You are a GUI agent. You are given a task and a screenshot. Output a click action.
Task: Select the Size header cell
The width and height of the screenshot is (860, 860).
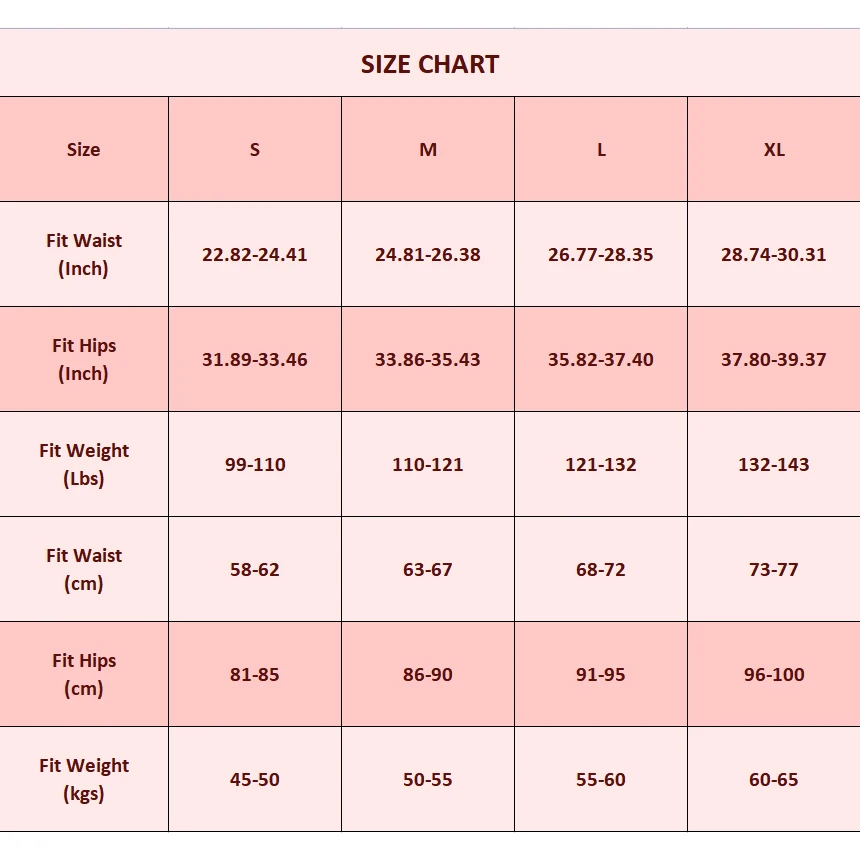tap(84, 149)
